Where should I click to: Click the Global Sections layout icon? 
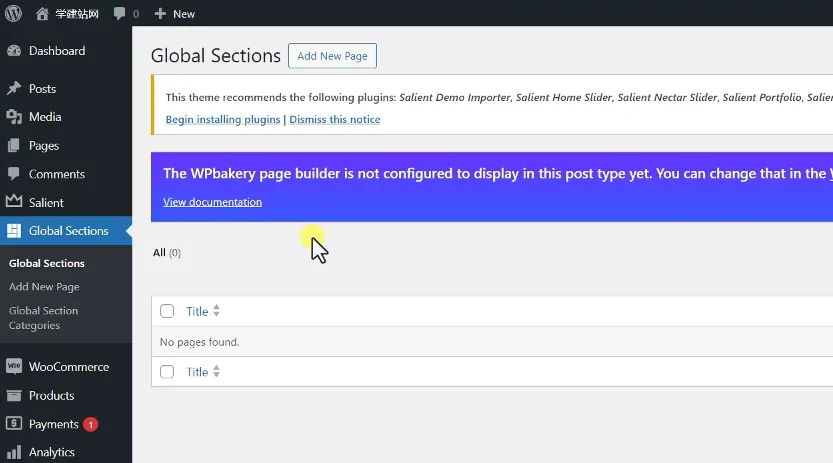point(14,230)
